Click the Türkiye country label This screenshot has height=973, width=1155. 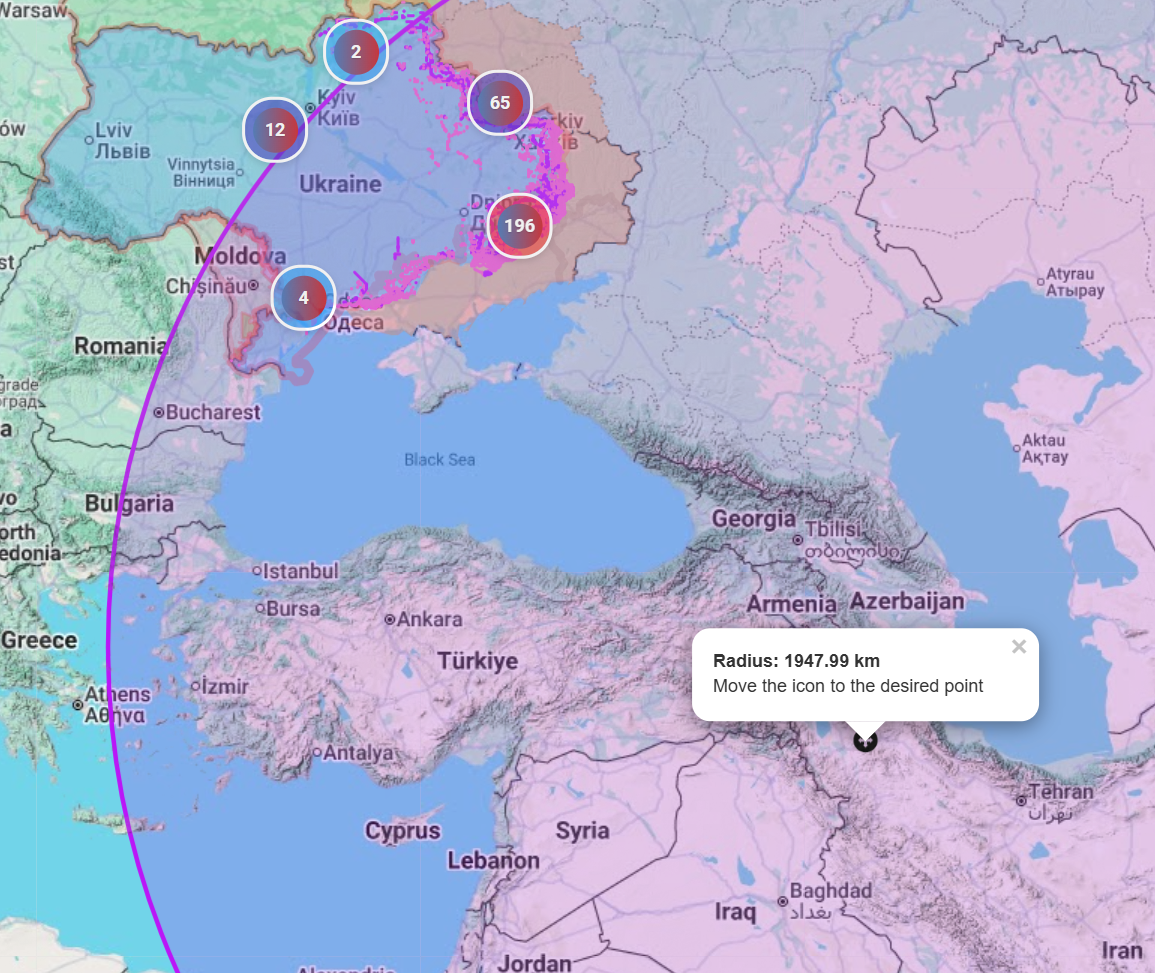[478, 661]
